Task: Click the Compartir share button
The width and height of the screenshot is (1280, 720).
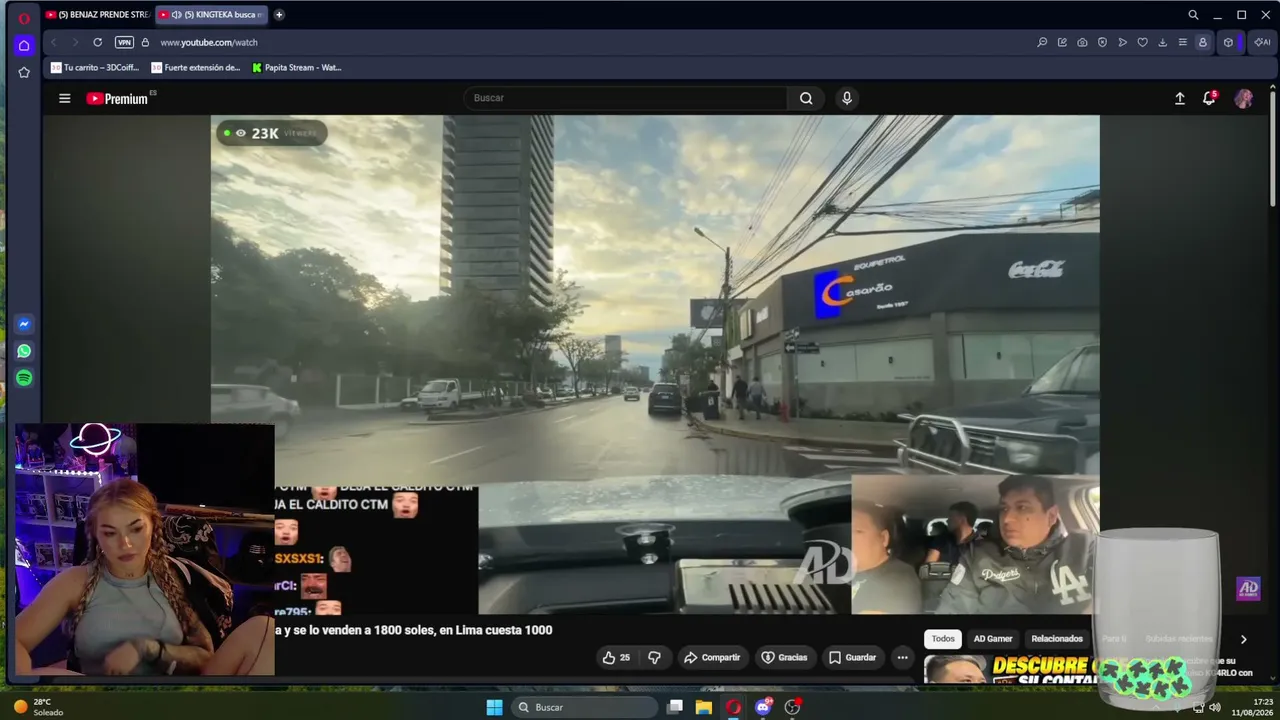Action: coord(712,657)
